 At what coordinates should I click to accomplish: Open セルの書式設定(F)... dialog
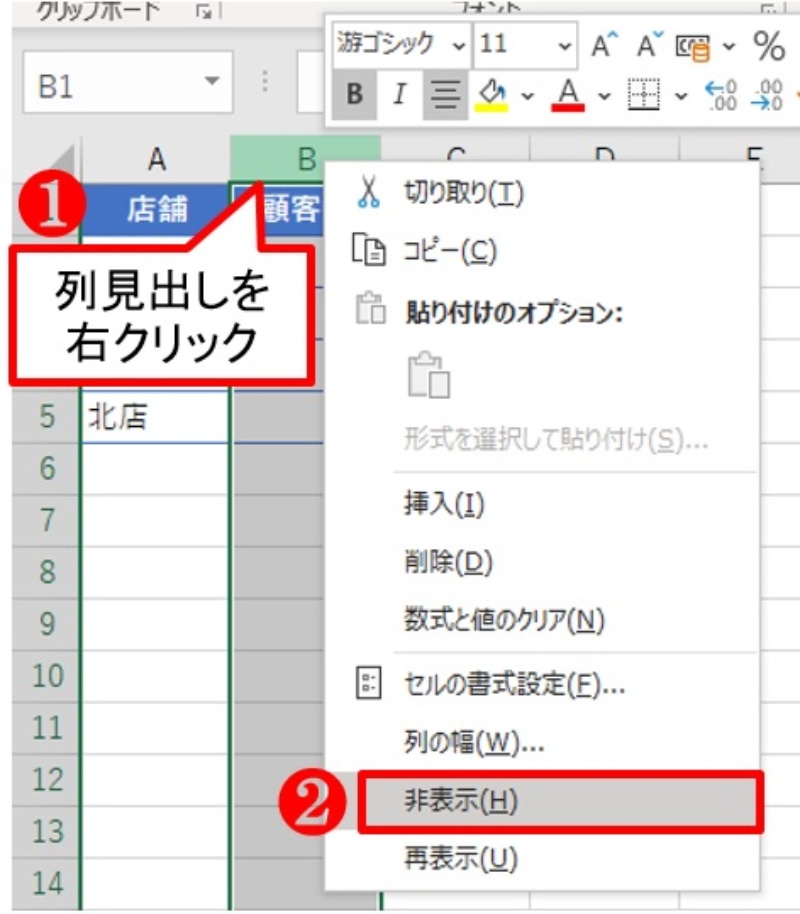point(514,685)
